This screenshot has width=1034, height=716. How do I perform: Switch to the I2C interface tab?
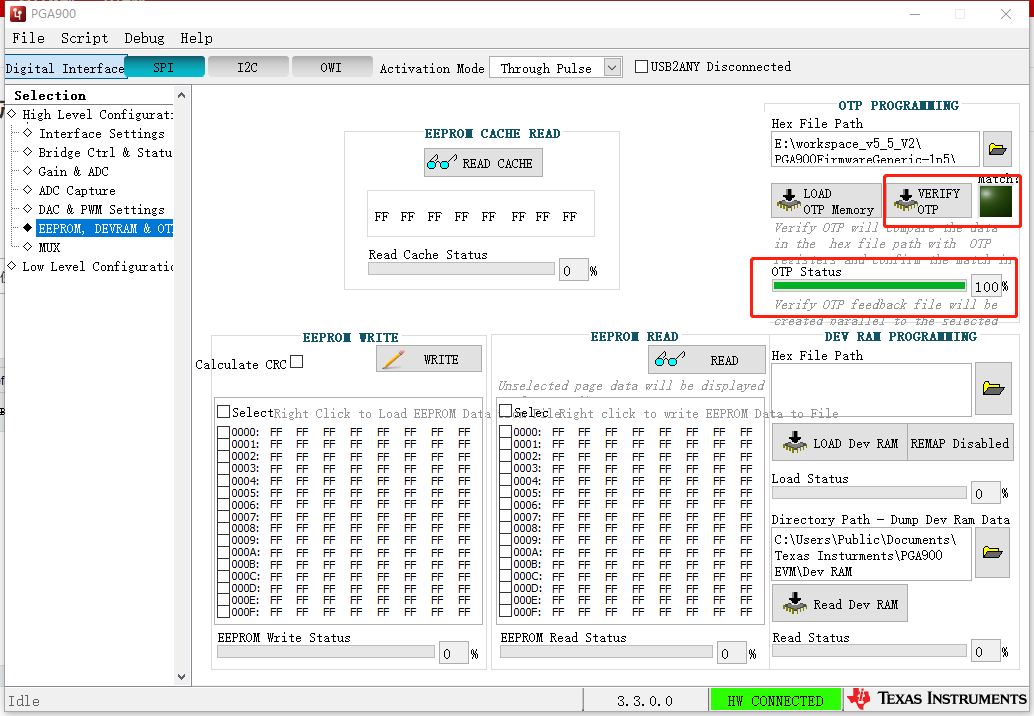coord(248,67)
